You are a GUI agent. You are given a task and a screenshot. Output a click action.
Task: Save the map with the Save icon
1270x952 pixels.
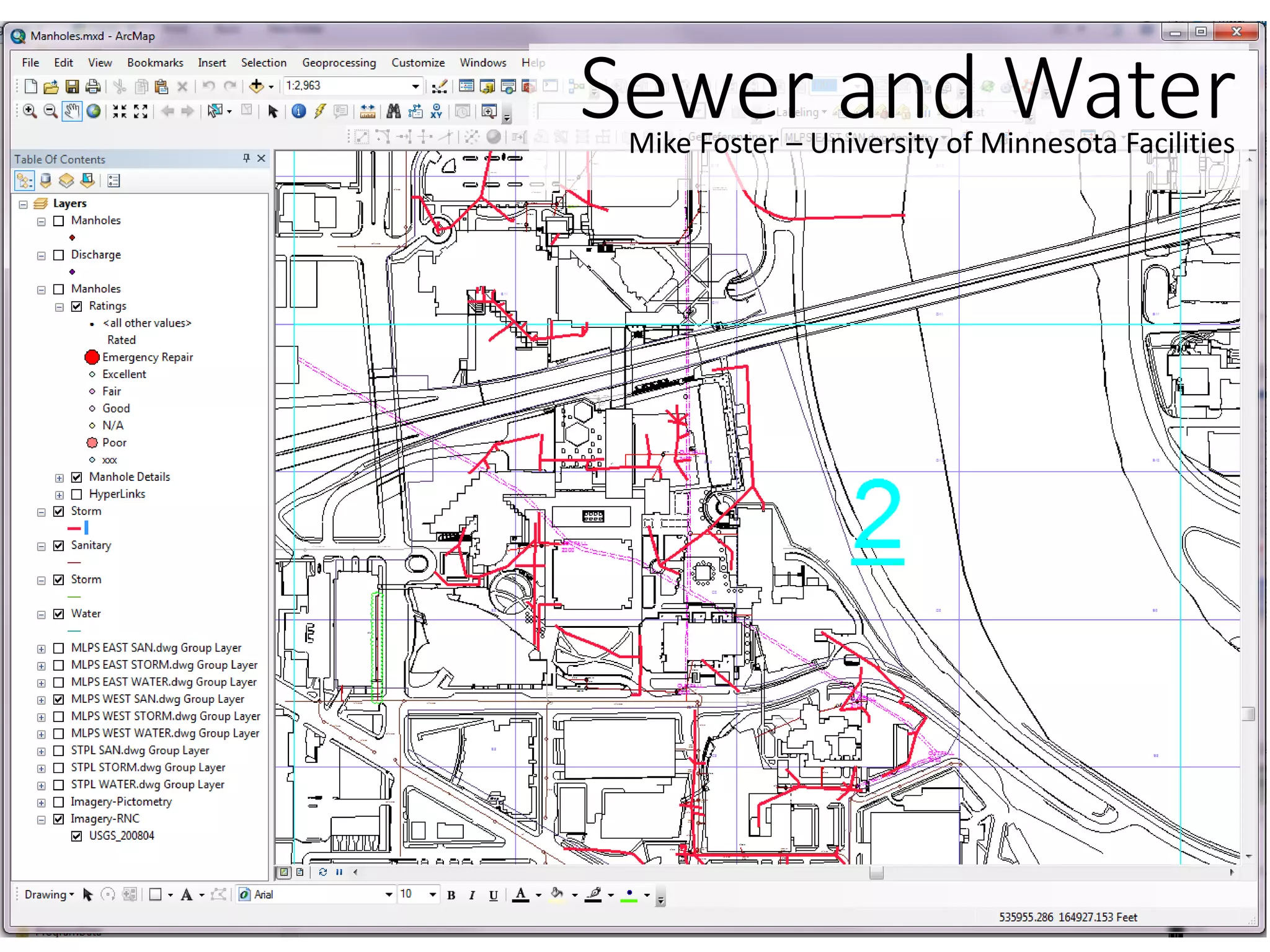73,86
